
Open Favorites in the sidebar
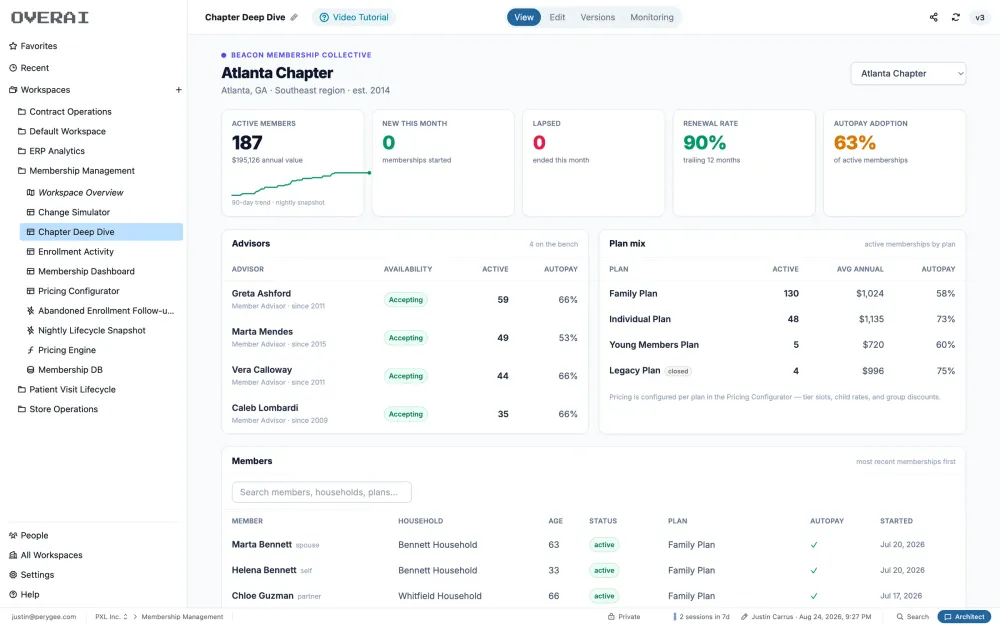point(33,46)
